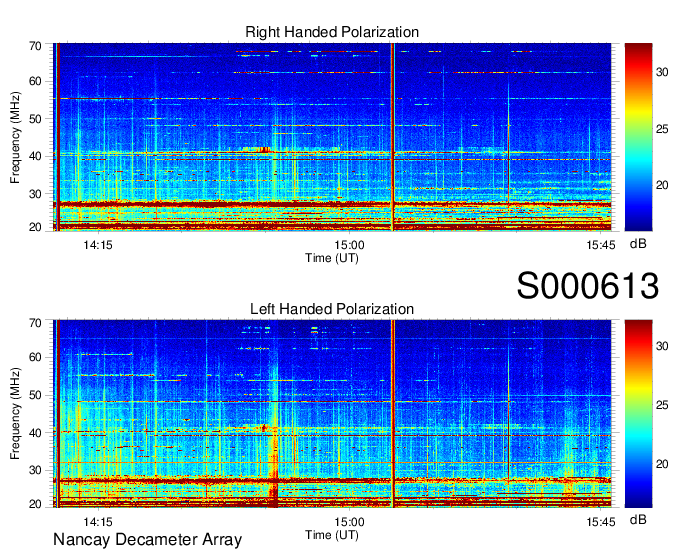Click the 30 MHz tick label of the Left Handed plot
The height and width of the screenshot is (552, 680).
[x=35, y=470]
